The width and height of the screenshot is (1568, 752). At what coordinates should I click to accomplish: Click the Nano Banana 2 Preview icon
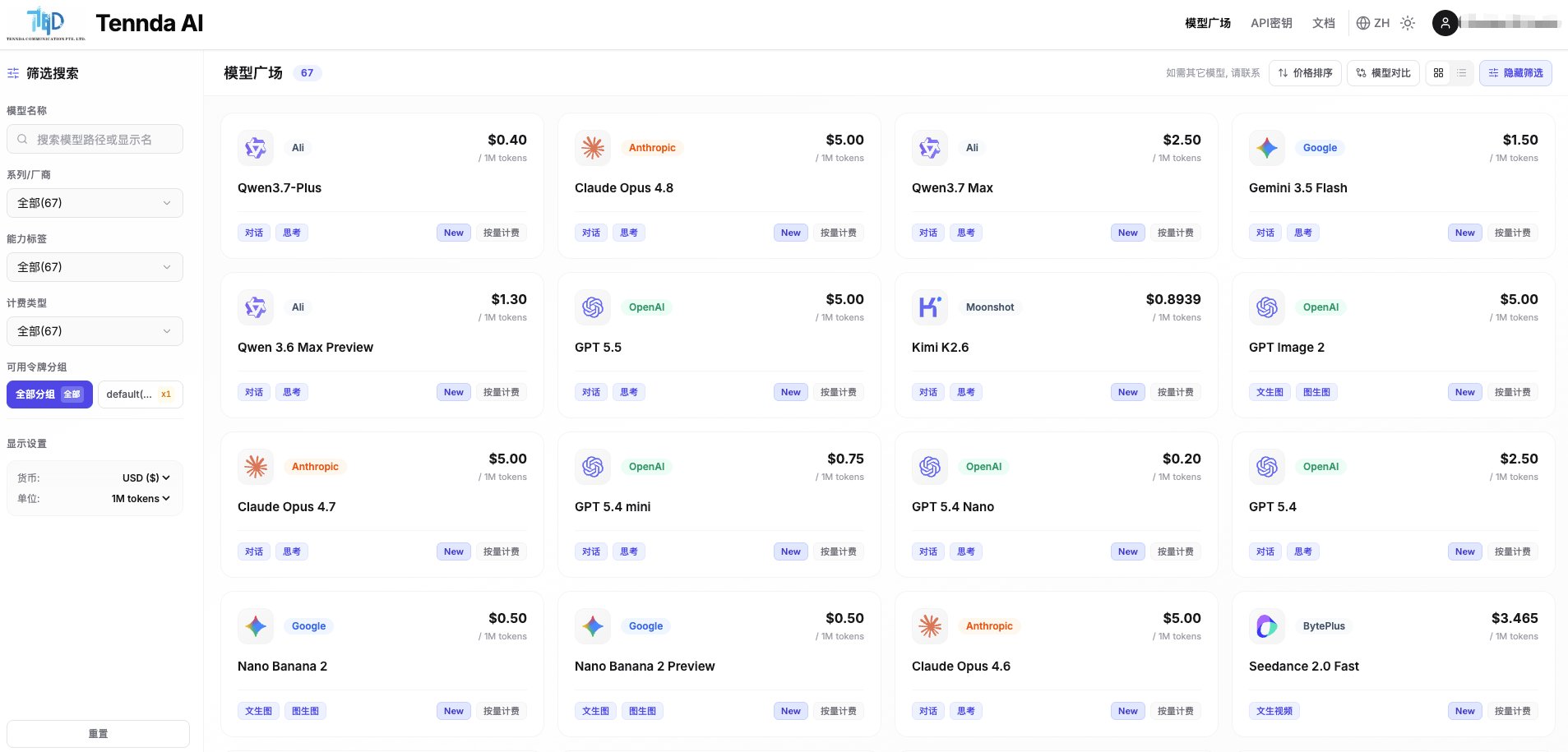593,626
